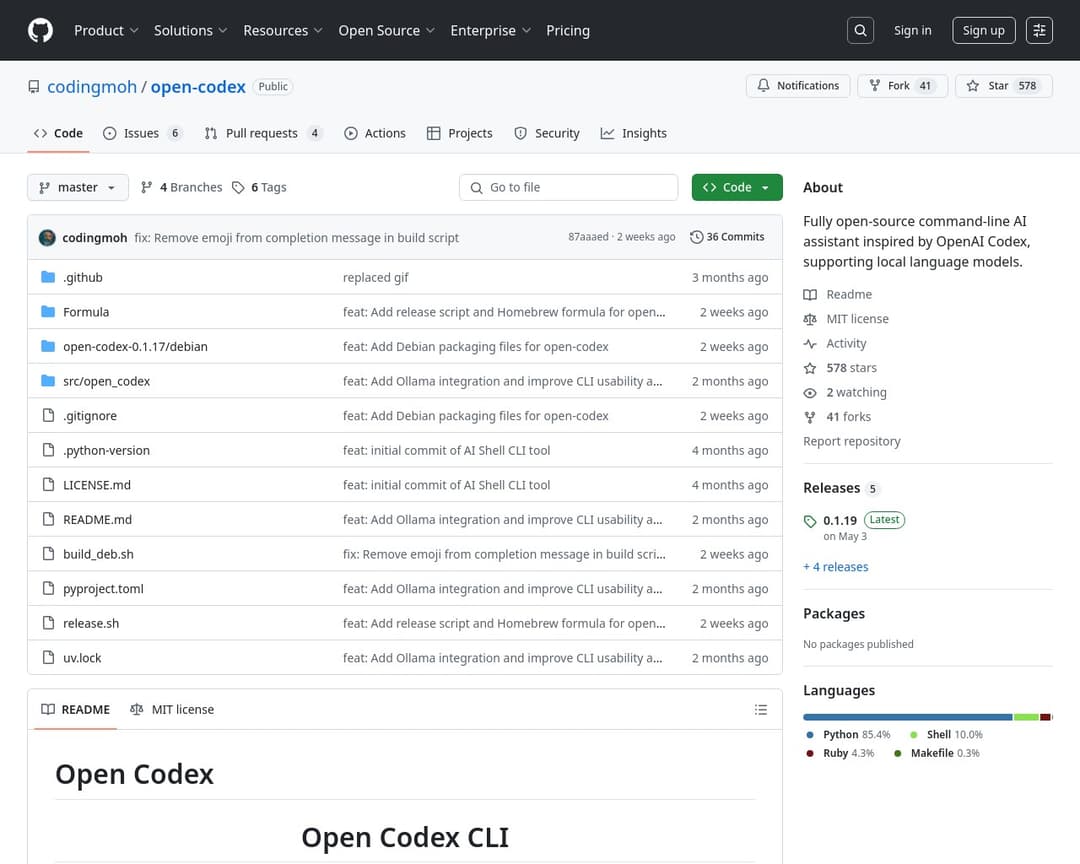Open the open-codex repository name link

point(198,86)
